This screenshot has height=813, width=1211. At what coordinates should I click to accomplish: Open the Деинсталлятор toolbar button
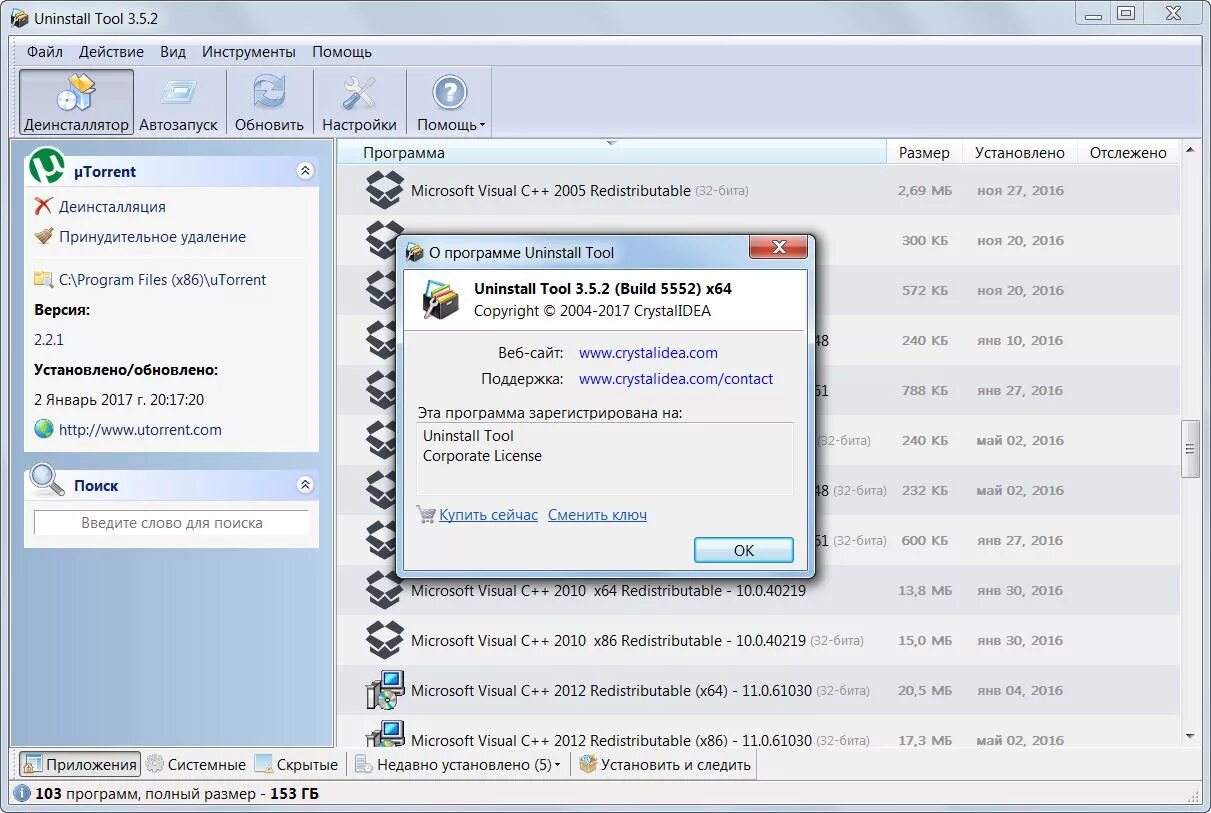click(76, 103)
